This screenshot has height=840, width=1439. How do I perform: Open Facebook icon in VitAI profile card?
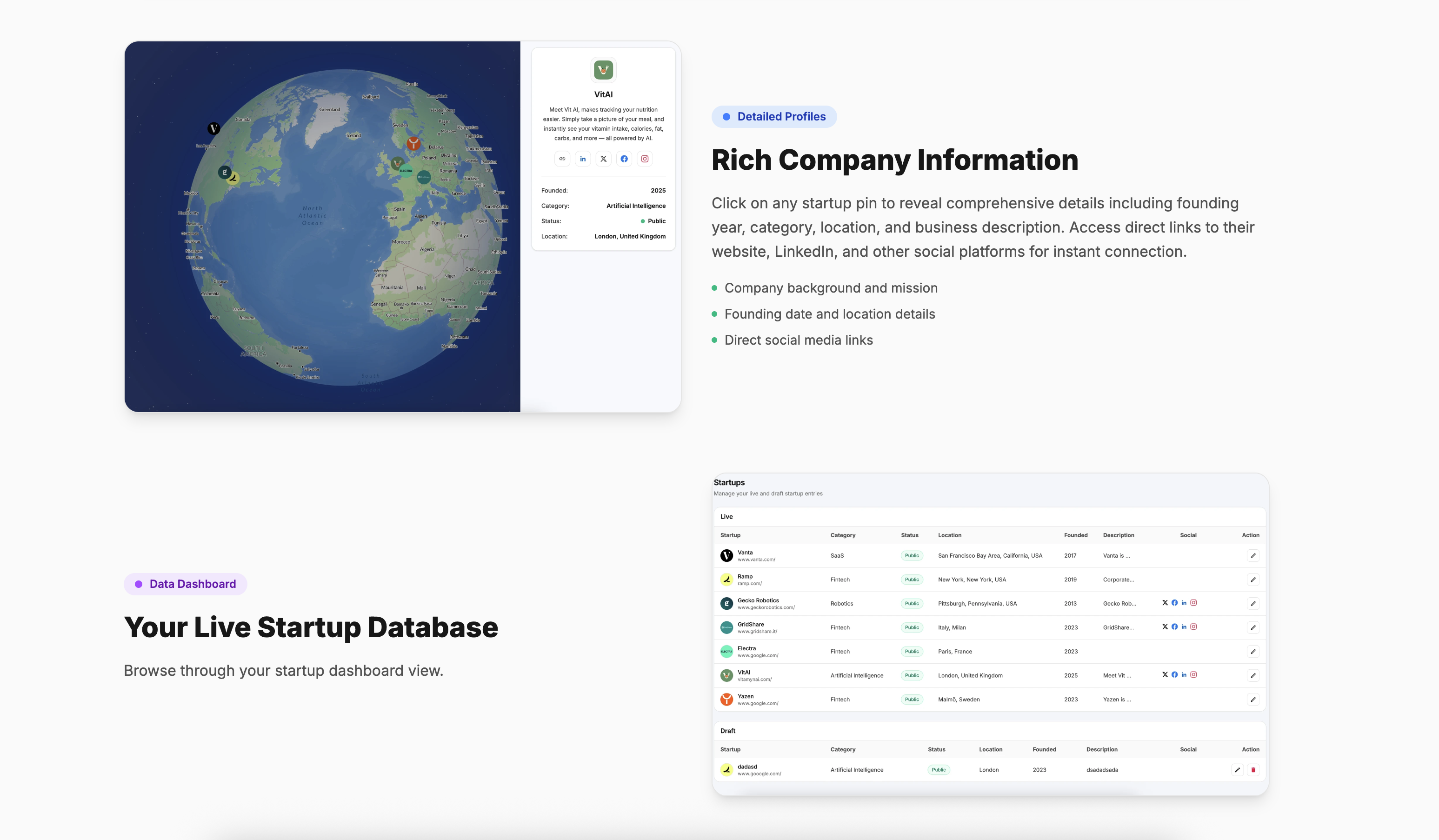pos(624,159)
